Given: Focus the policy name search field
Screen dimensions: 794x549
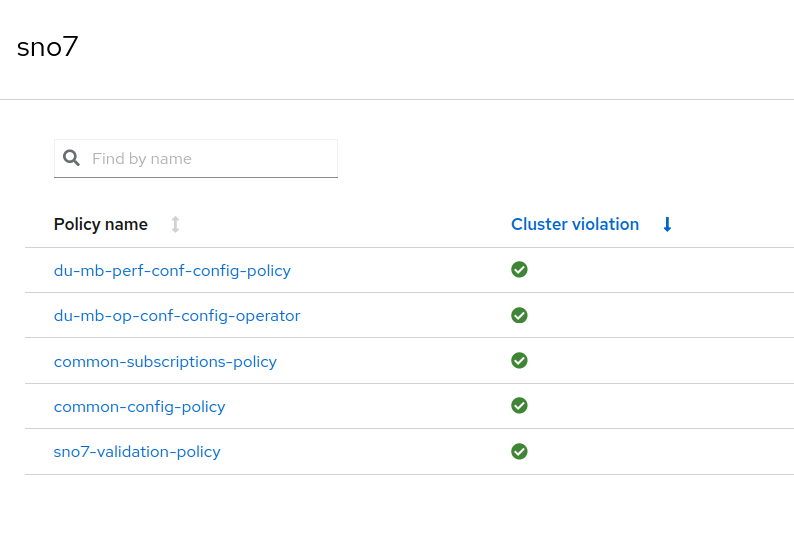Looking at the screenshot, I should point(210,158).
